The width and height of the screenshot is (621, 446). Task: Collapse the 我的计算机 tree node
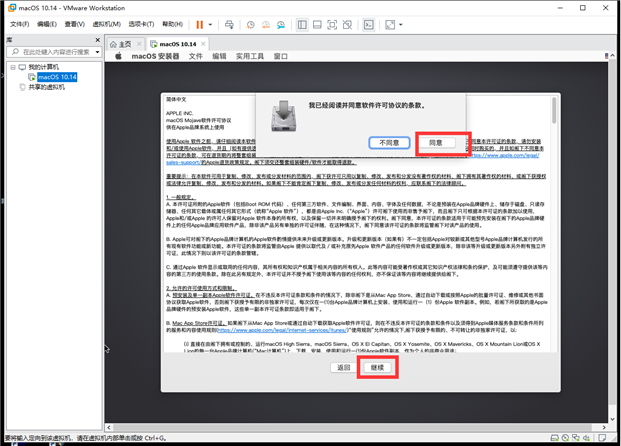tap(13, 67)
